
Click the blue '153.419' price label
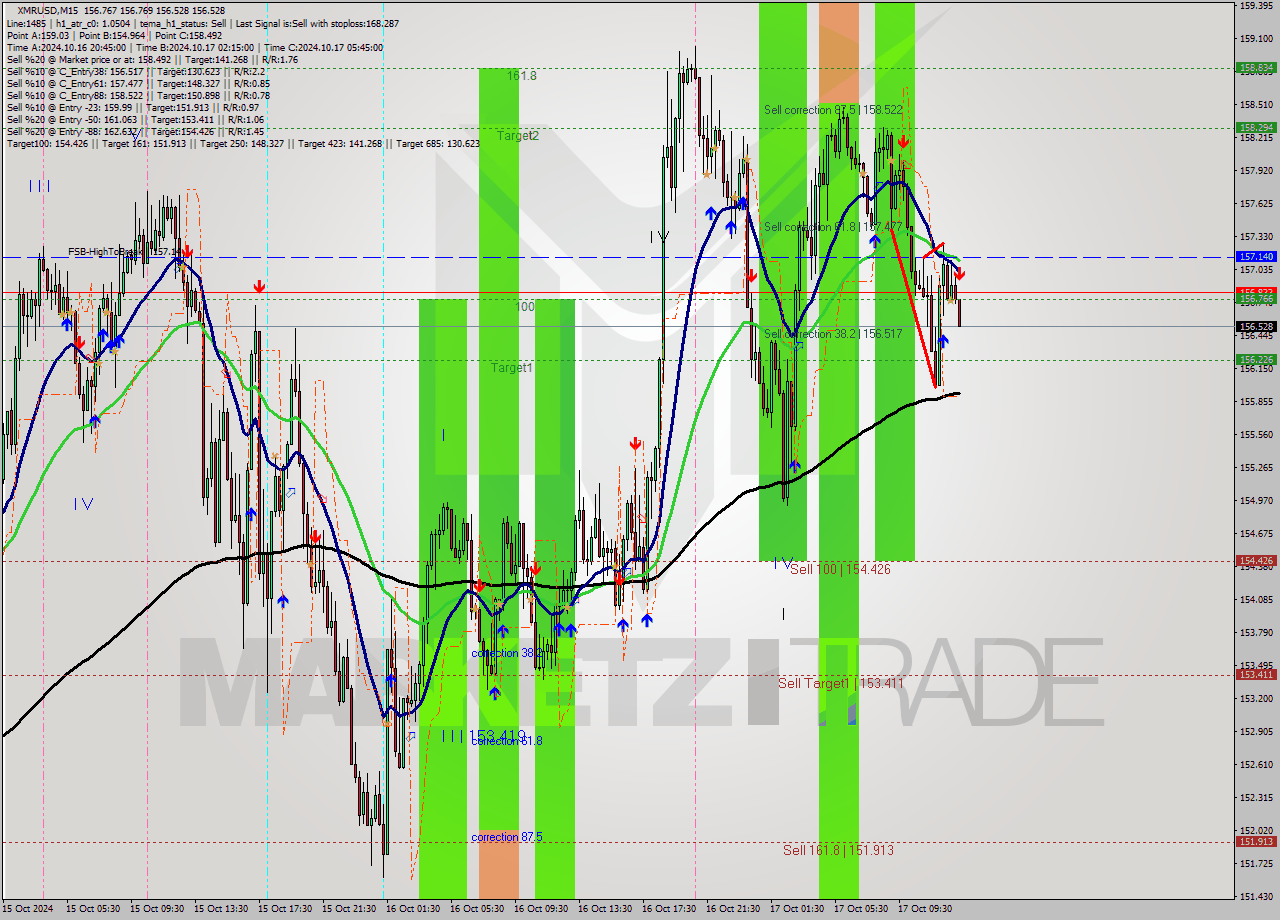pyautogui.click(x=497, y=736)
